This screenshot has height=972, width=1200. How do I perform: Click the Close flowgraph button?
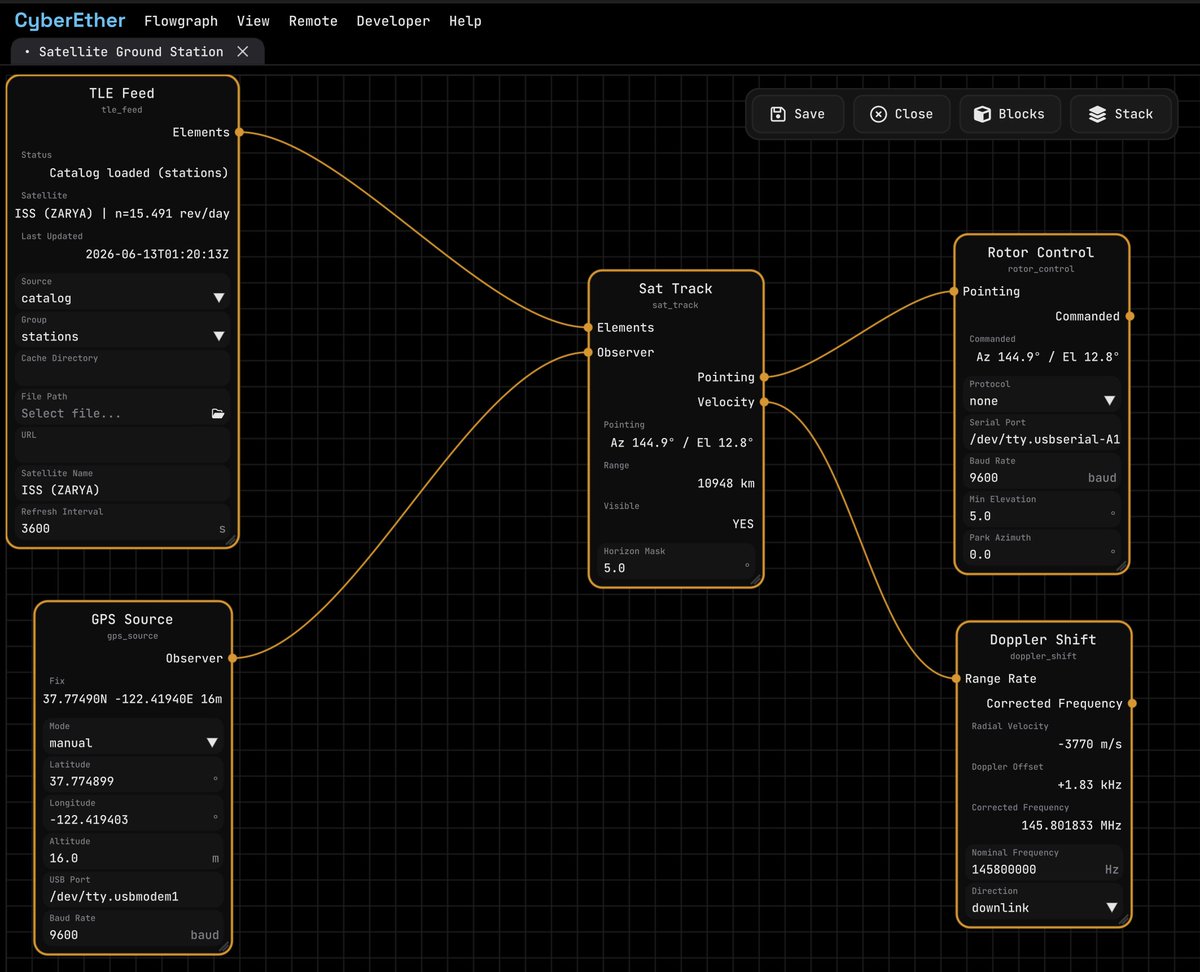[x=901, y=114]
